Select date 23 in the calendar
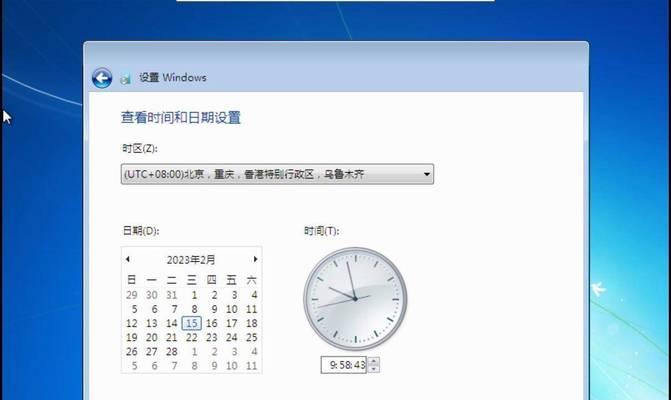 tap(212, 338)
